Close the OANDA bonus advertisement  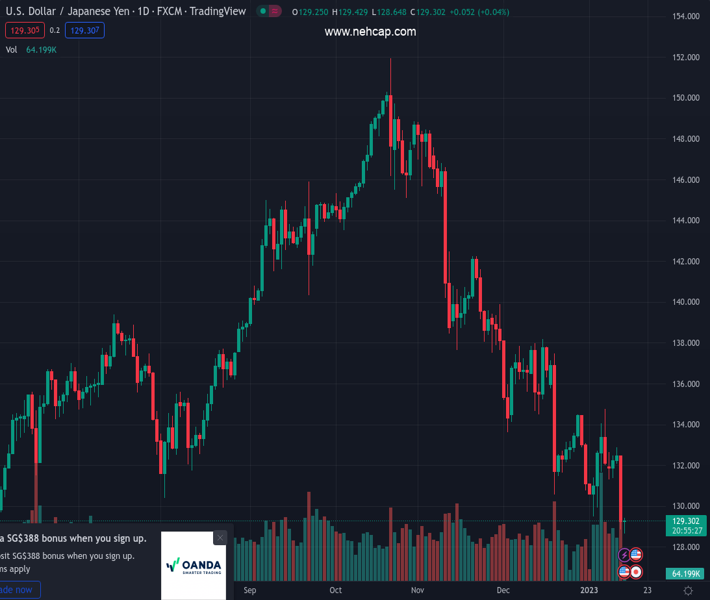(x=221, y=538)
